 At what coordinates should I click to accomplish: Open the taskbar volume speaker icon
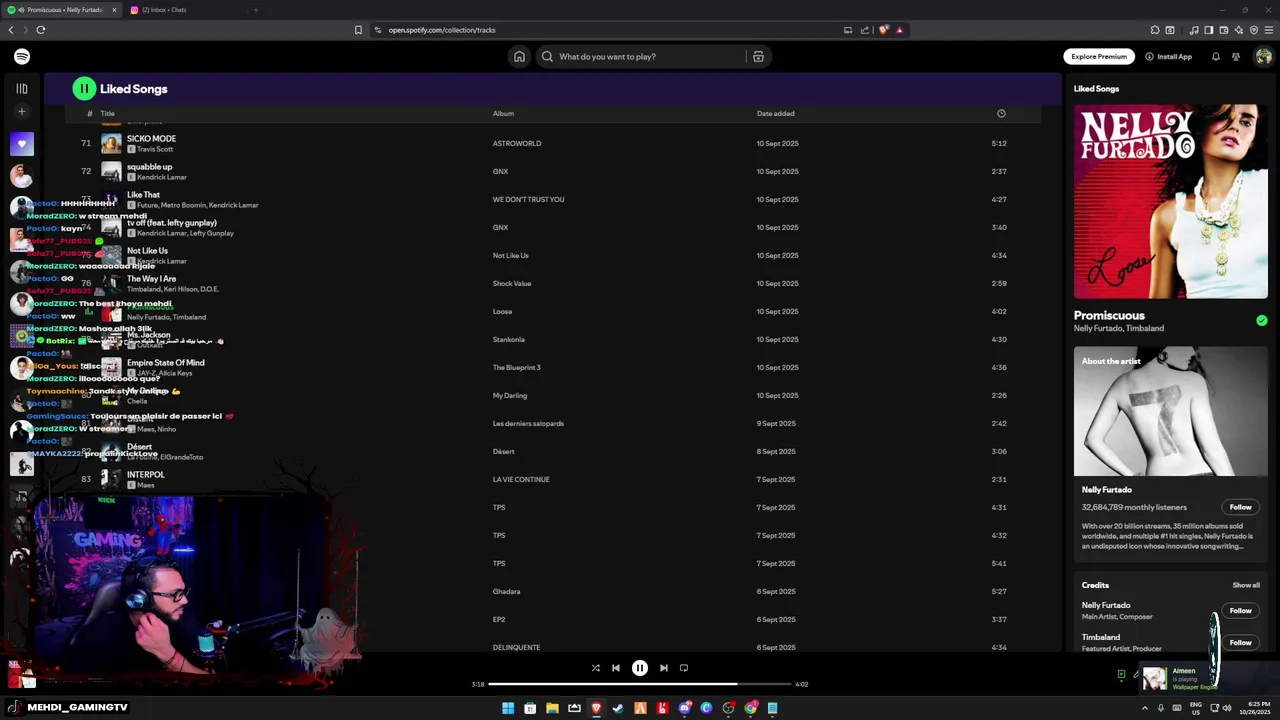tap(1227, 708)
